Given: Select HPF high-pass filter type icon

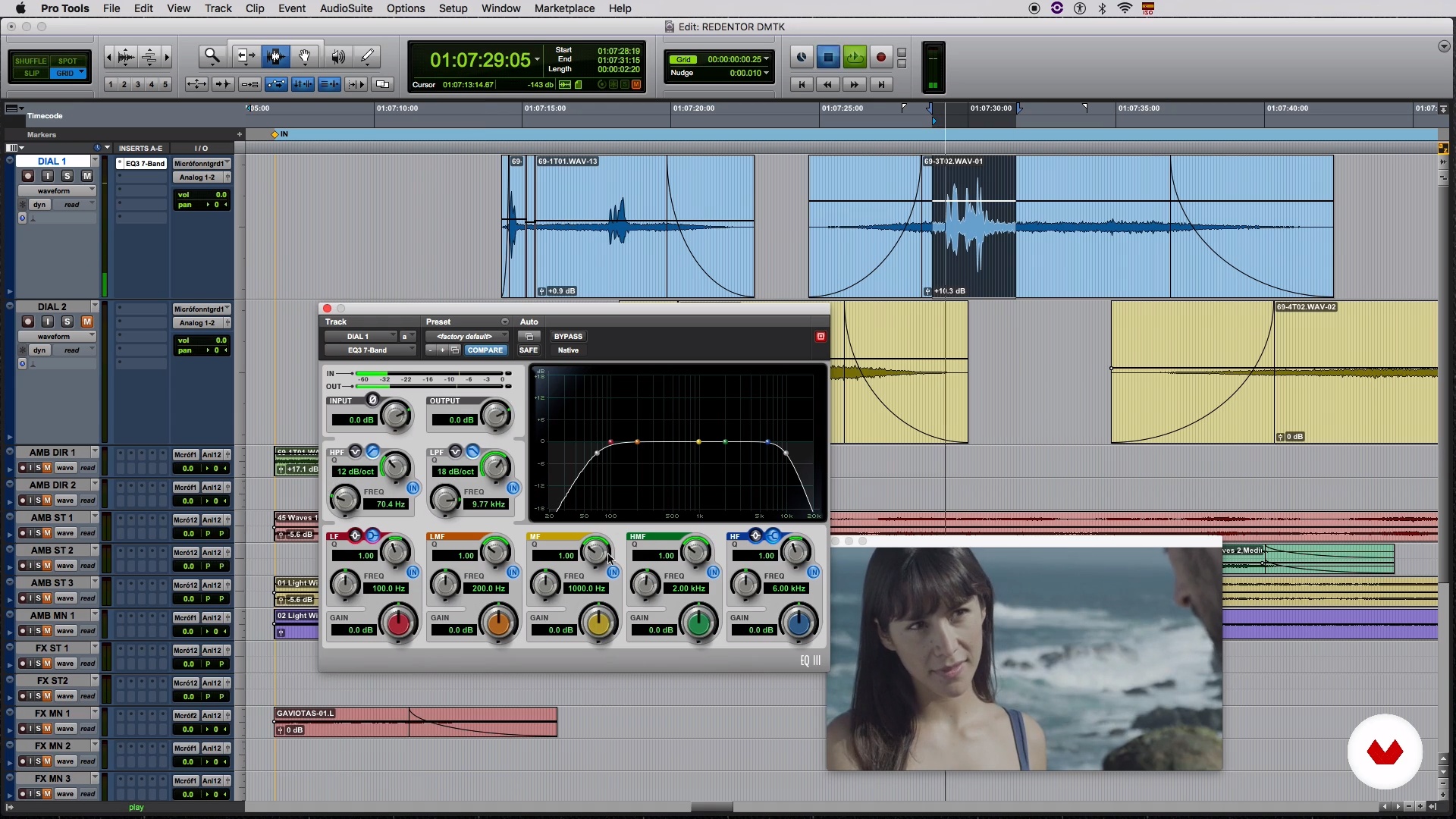Looking at the screenshot, I should (372, 452).
